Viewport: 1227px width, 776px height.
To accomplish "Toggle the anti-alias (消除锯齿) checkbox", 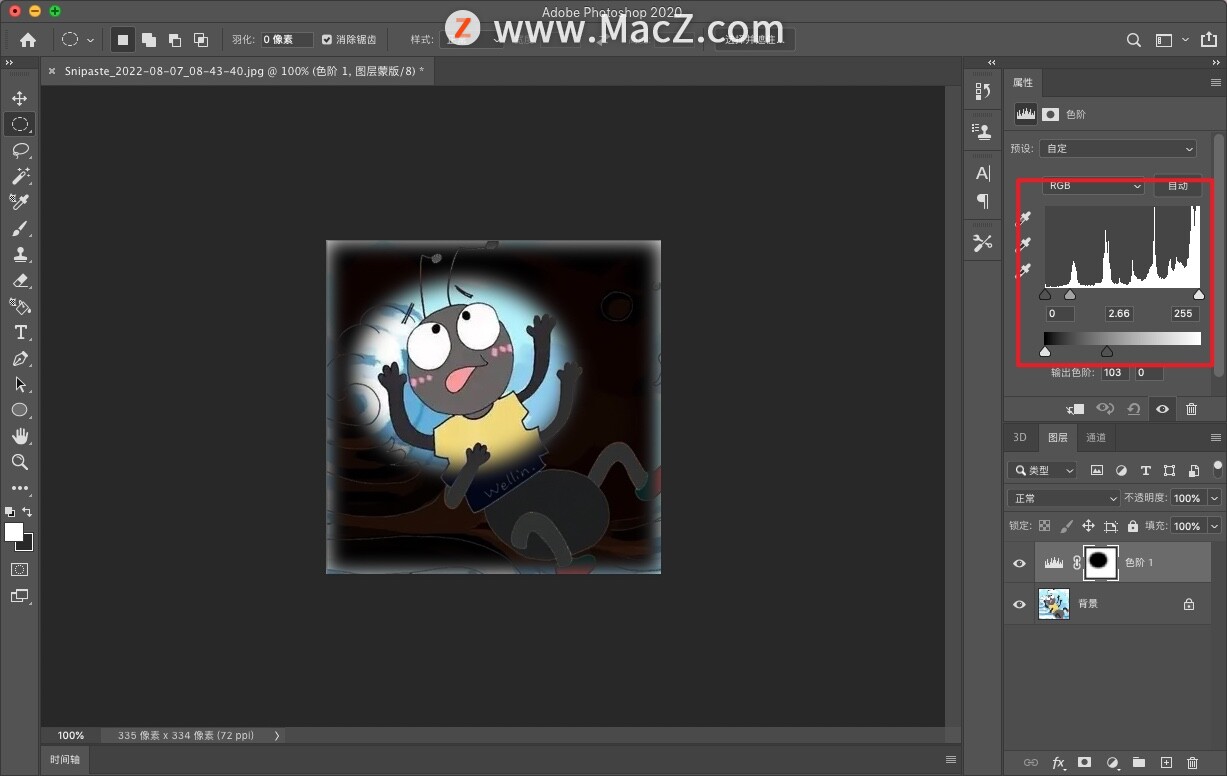I will (x=326, y=40).
